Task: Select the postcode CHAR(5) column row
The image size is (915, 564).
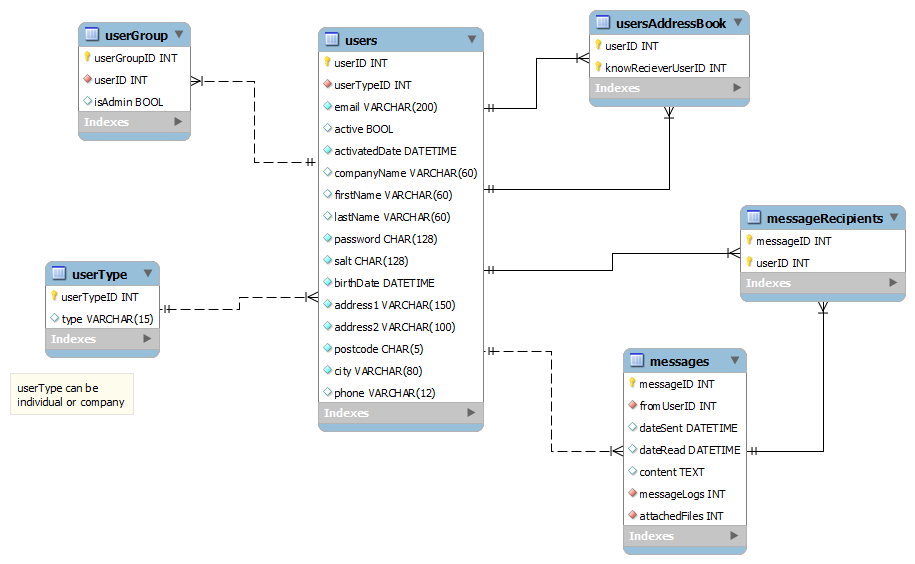Action: click(378, 349)
